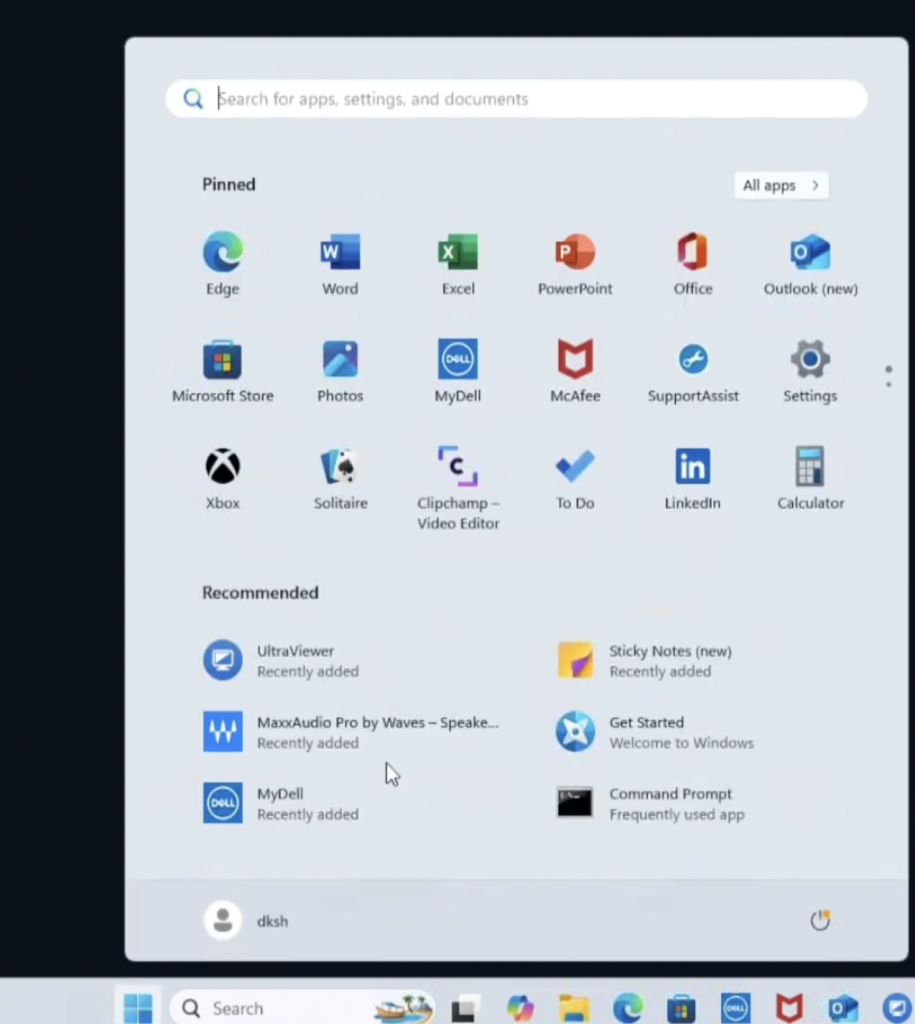
Task: Open Settings from pinned apps
Action: tap(810, 369)
